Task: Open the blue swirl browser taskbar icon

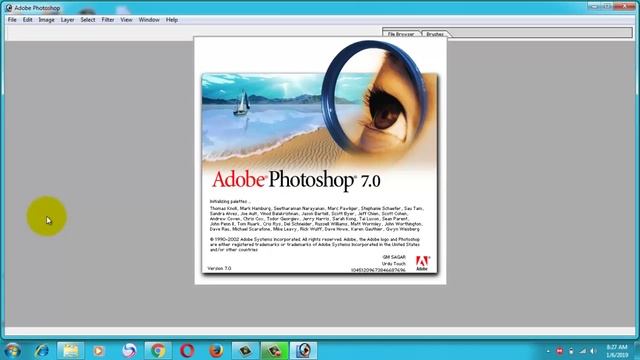Action: (x=129, y=350)
